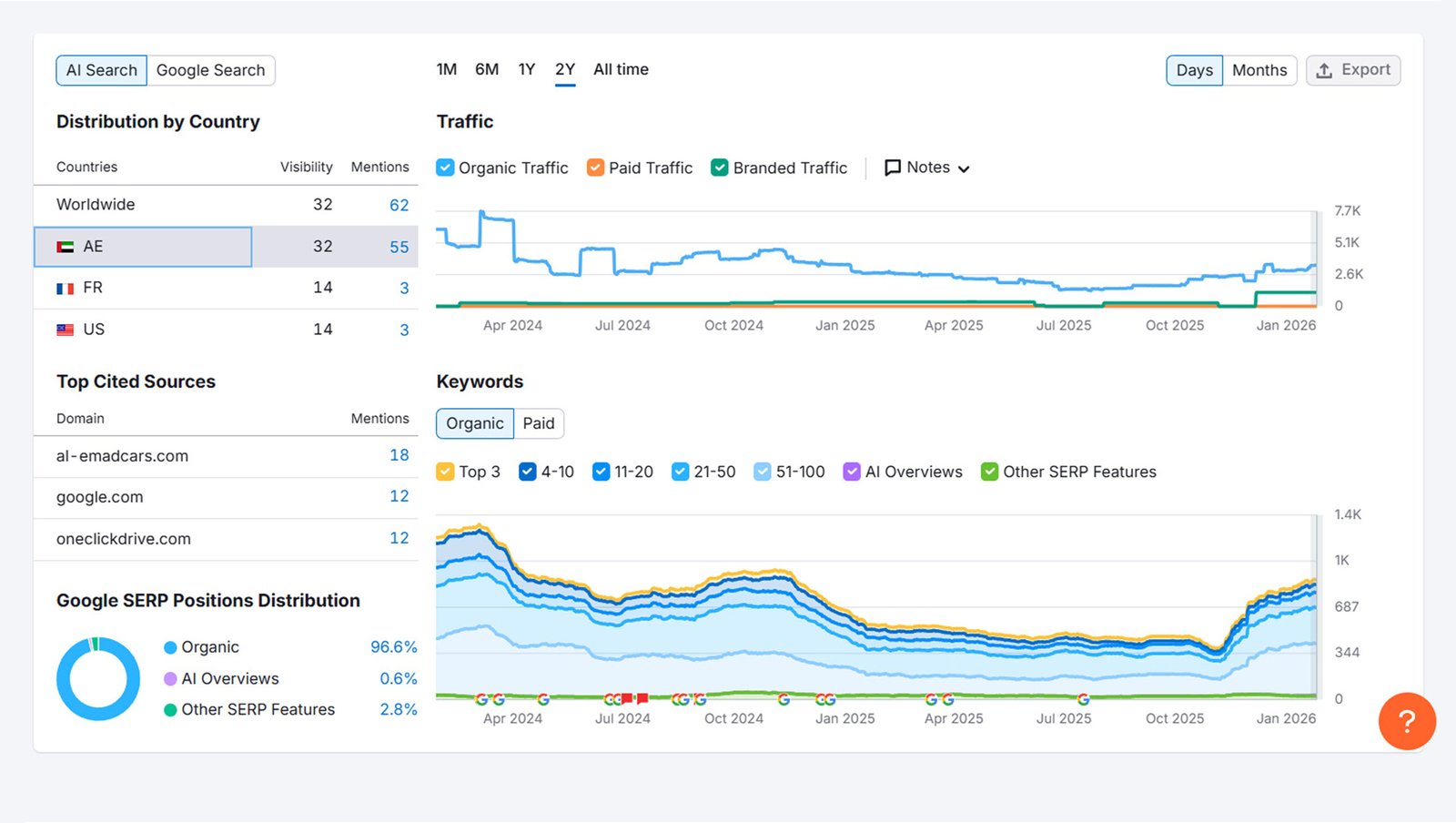Open mentions for al-emadcars.com
The height and width of the screenshot is (823, 1456).
[x=399, y=456]
